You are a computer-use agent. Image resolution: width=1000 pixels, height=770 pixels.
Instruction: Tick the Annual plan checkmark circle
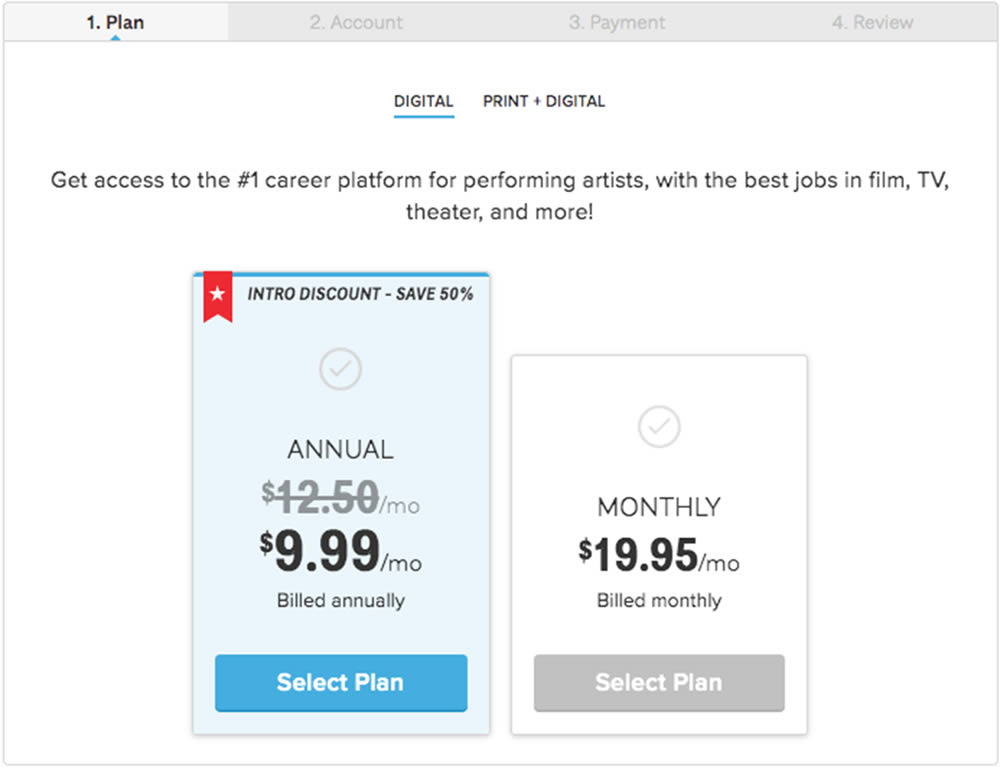click(x=340, y=370)
